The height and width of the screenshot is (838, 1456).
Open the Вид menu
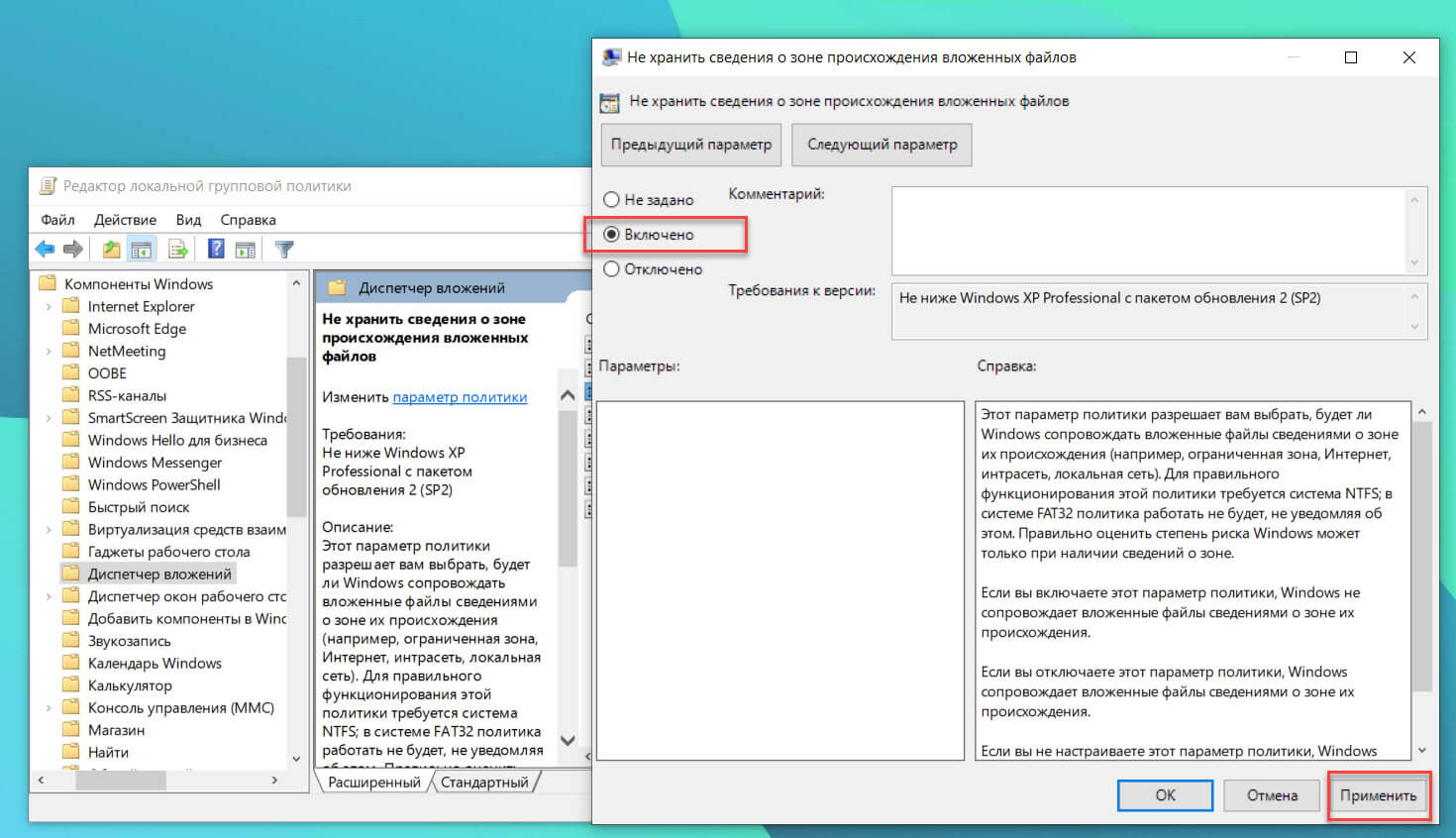point(188,220)
